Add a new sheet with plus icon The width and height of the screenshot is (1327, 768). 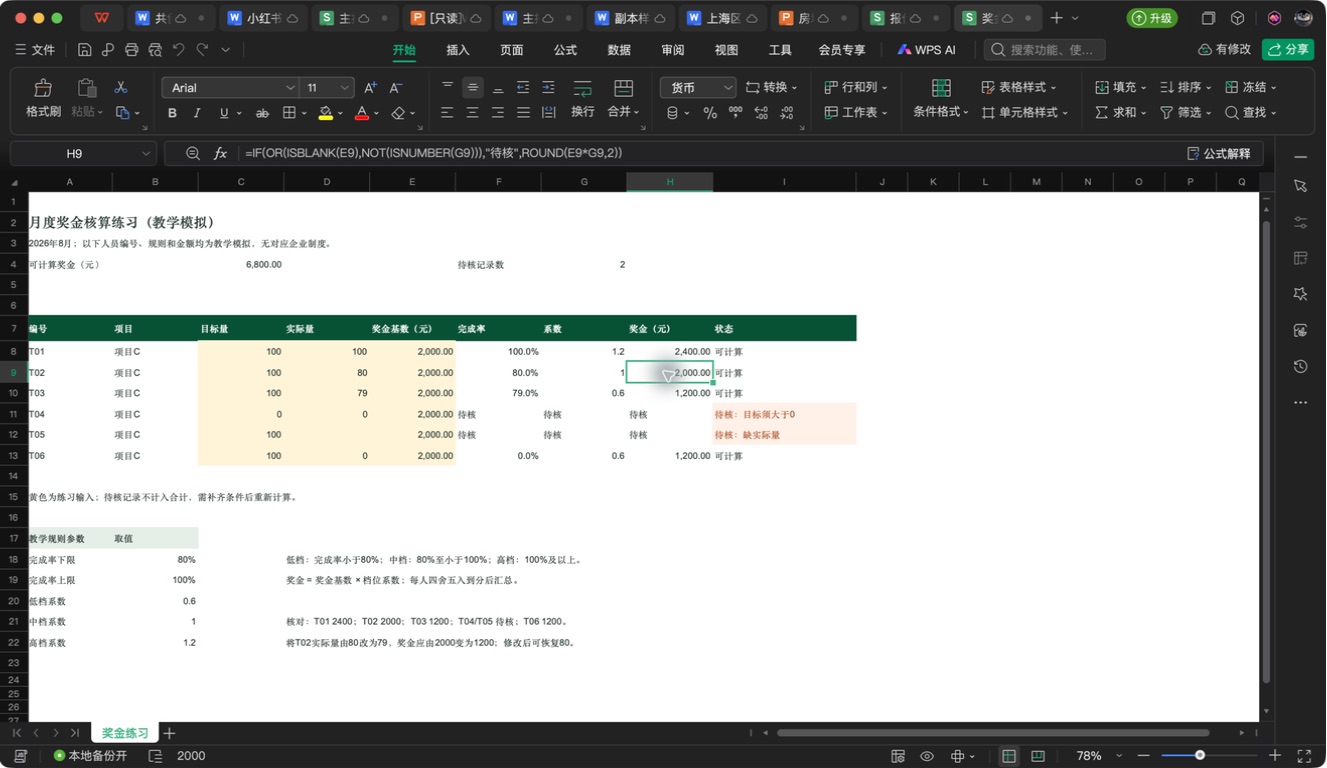coord(169,733)
